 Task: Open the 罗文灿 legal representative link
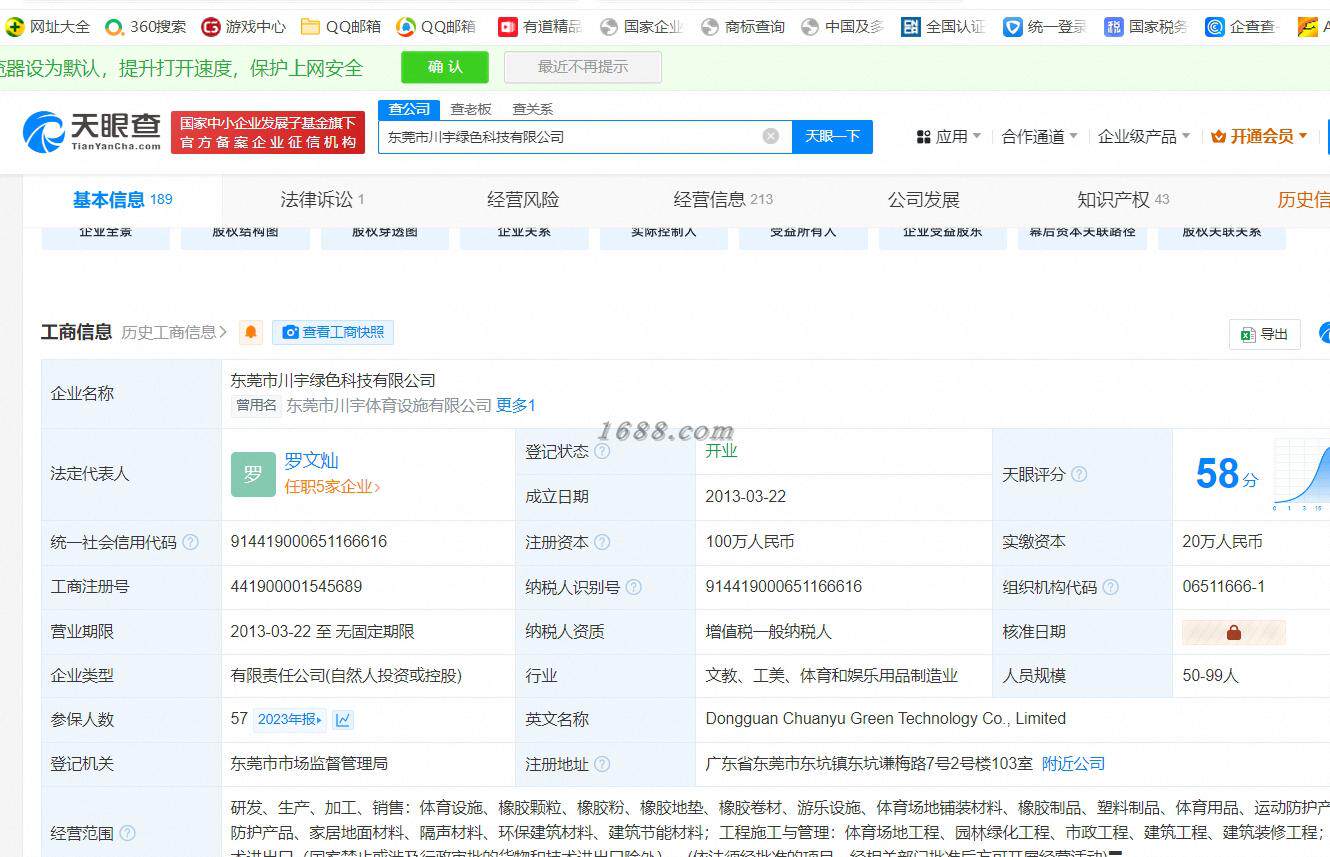(x=312, y=461)
